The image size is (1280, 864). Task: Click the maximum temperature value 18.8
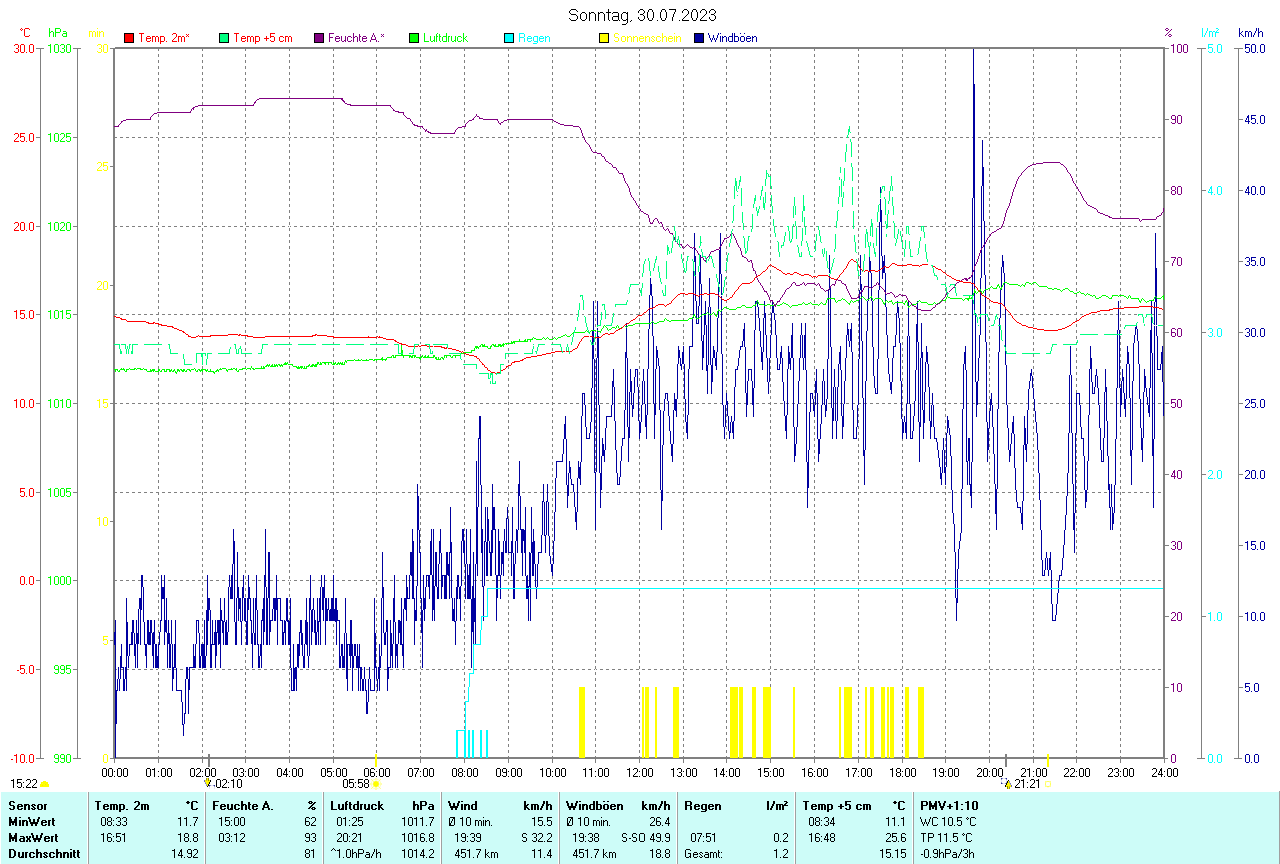187,837
